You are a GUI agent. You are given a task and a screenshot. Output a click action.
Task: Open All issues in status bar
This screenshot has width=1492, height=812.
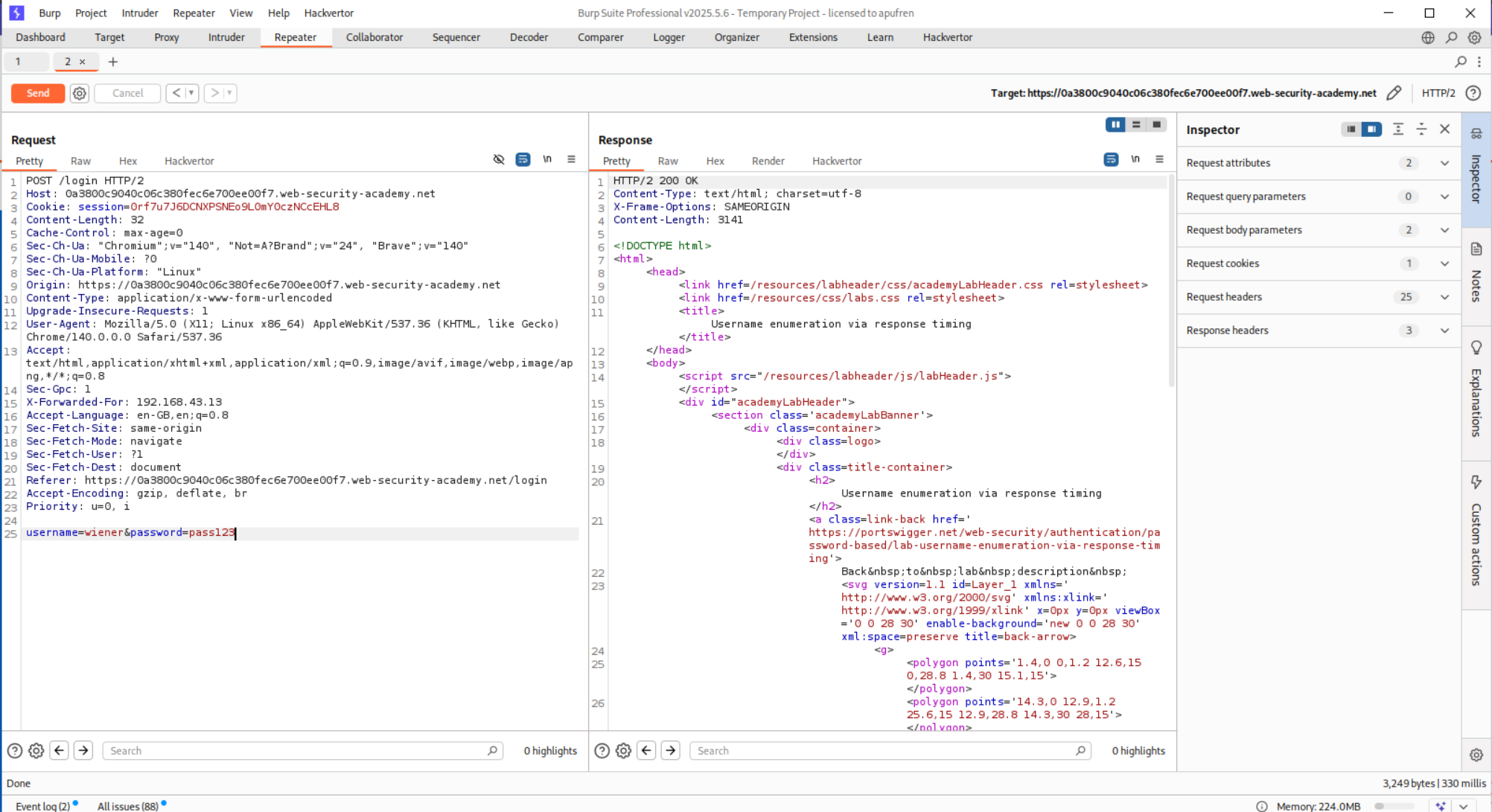click(x=128, y=806)
